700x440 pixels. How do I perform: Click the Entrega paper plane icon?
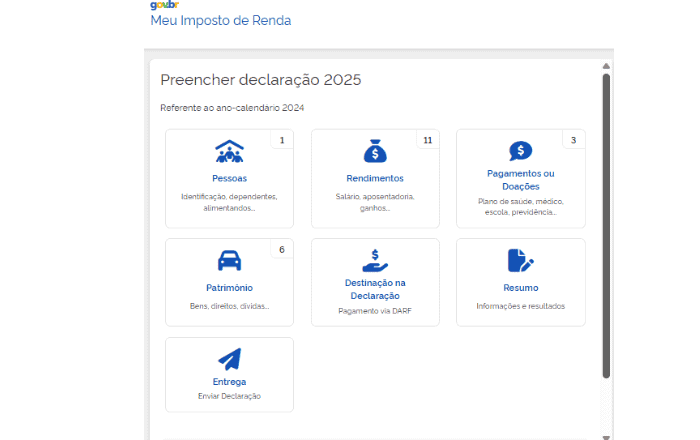pyautogui.click(x=229, y=359)
